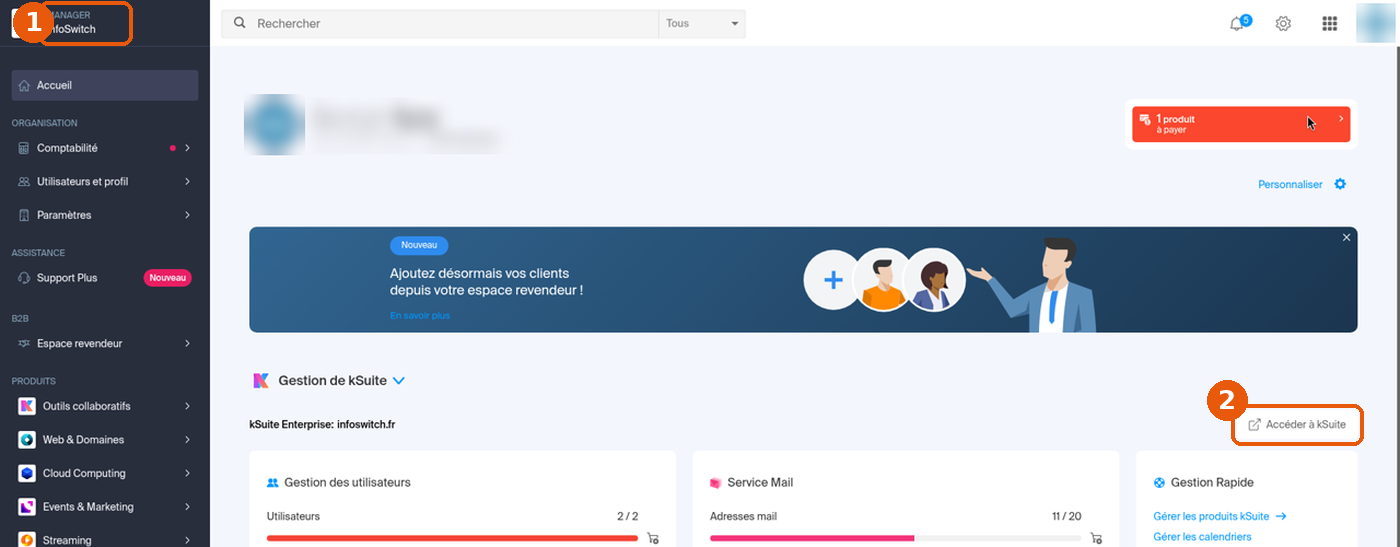Open settings gear in top bar

pyautogui.click(x=1283, y=24)
